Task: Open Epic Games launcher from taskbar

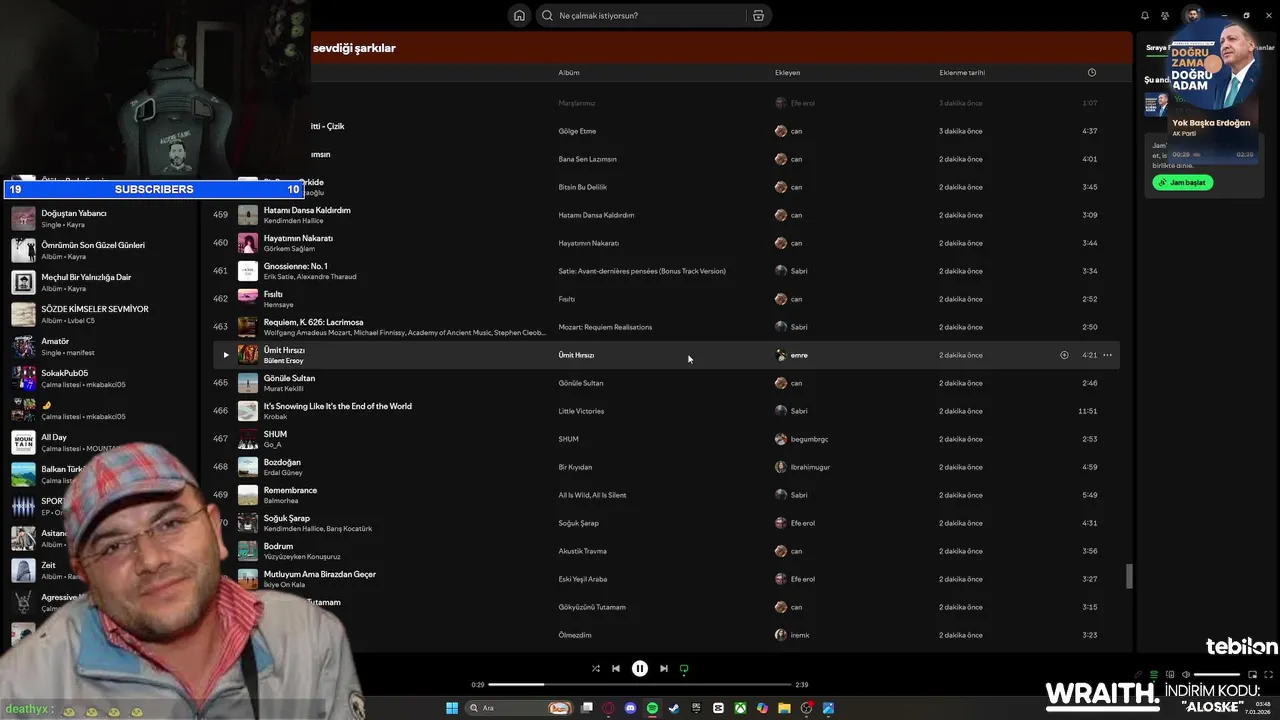Action: click(696, 708)
